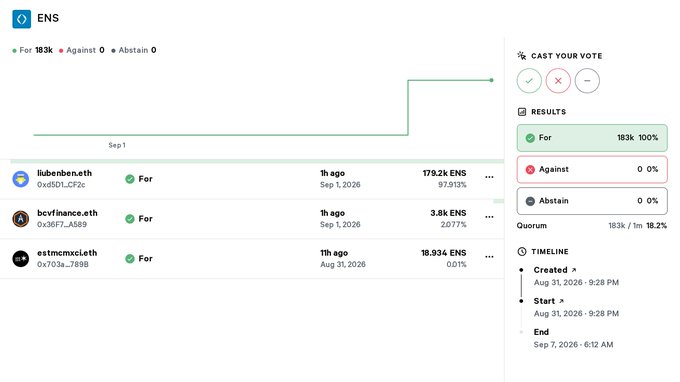Click the For check icon in liubenben.eth row
Screen dimensions: 680x382
(x=130, y=179)
